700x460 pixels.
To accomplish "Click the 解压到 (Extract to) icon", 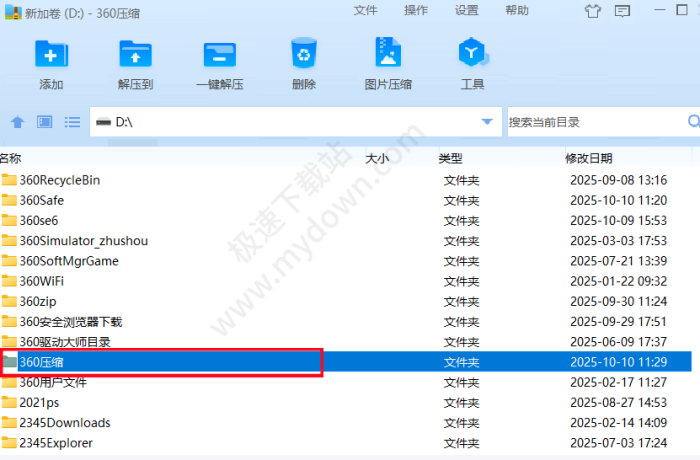I will (x=135, y=55).
